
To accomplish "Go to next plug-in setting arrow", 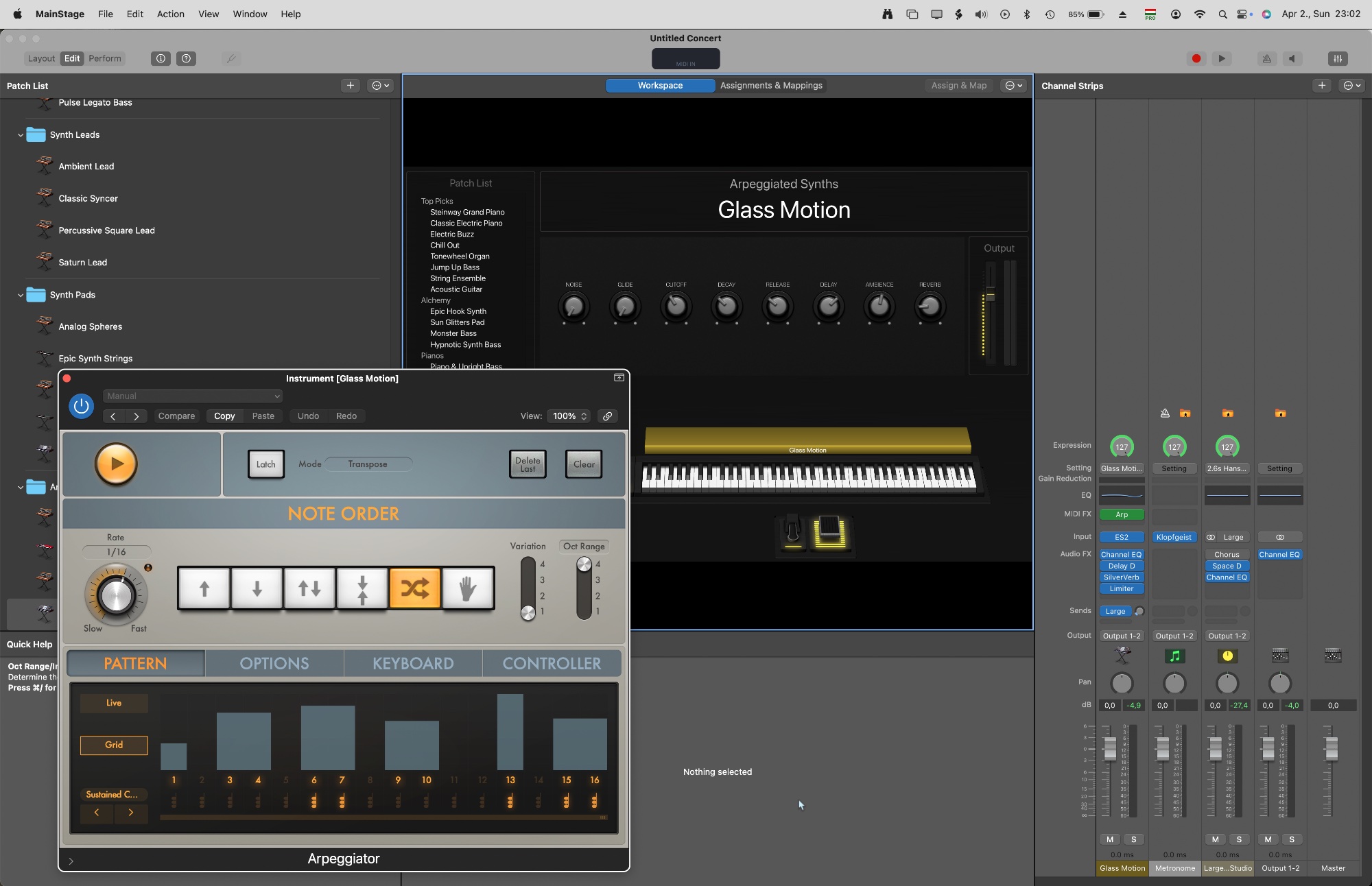I will 136,416.
